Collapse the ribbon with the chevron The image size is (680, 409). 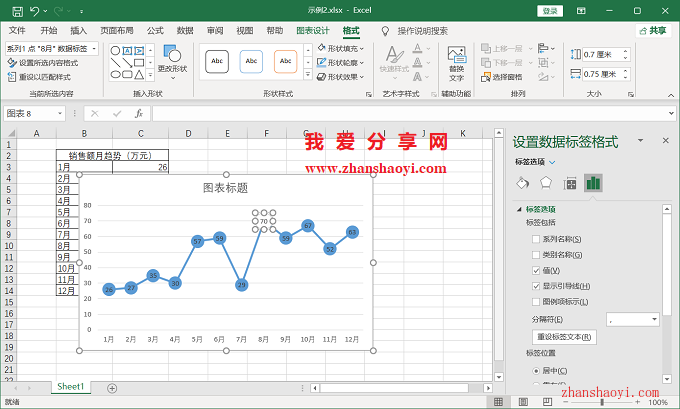(671, 95)
